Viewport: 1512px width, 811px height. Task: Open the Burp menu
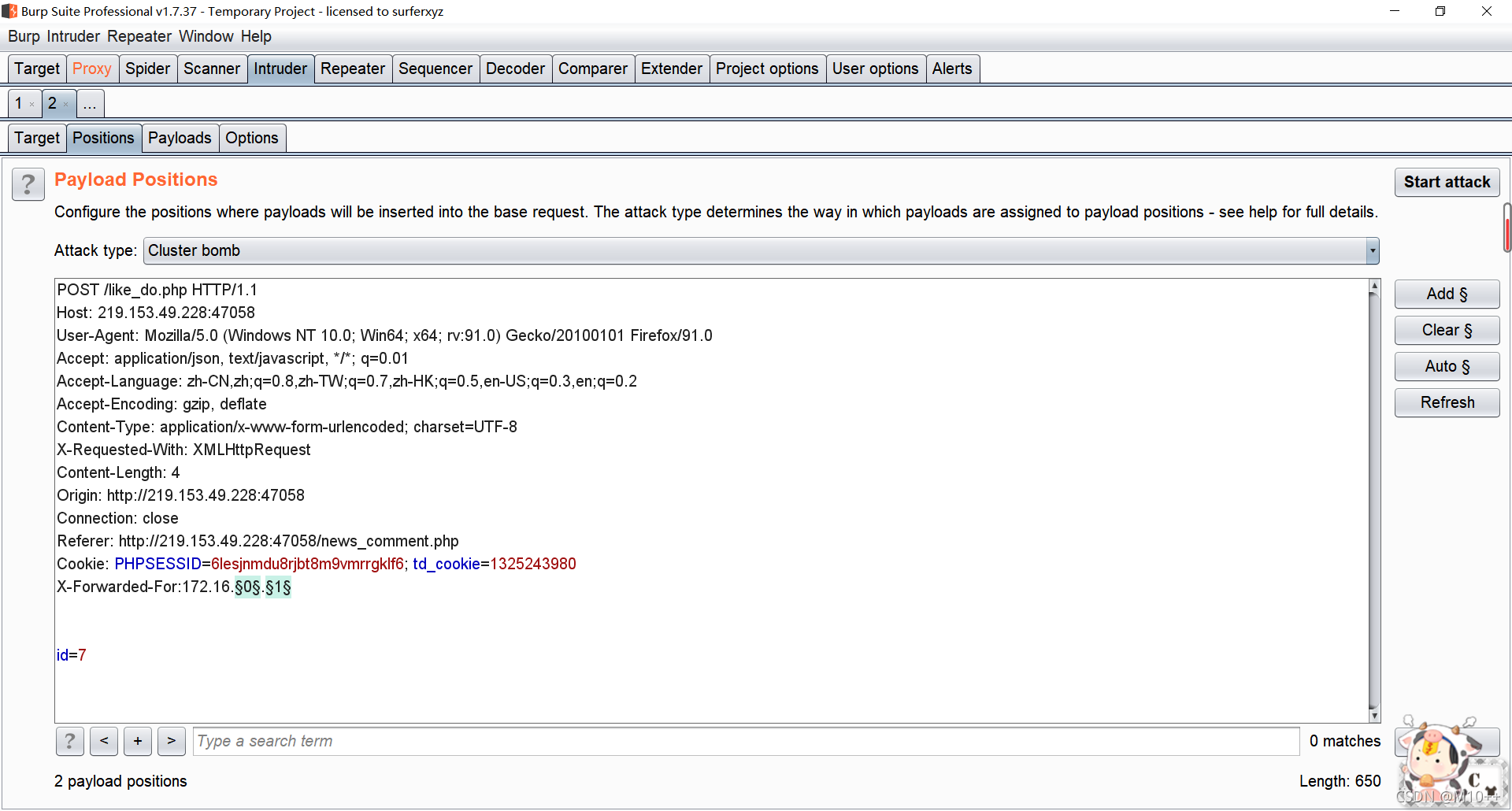[x=24, y=36]
